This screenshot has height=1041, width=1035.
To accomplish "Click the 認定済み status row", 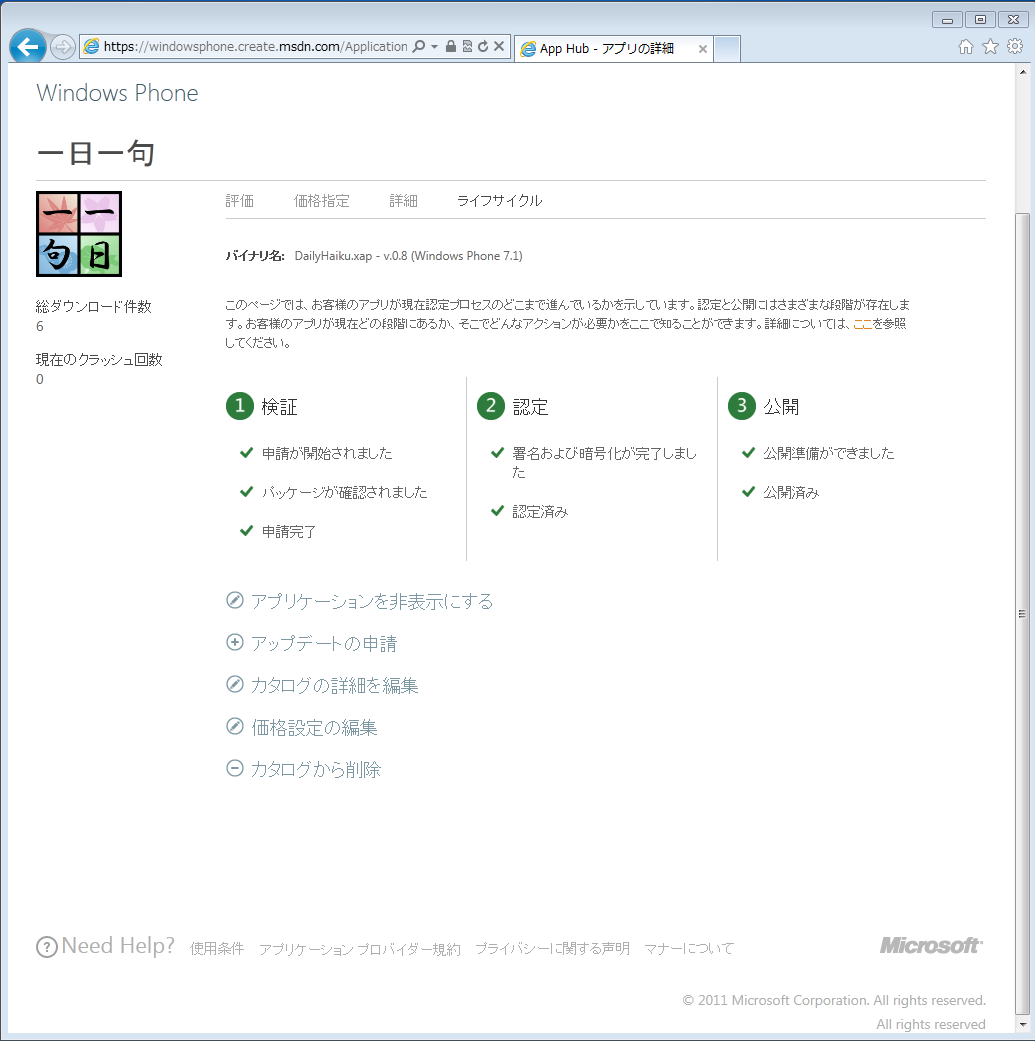I will [529, 512].
